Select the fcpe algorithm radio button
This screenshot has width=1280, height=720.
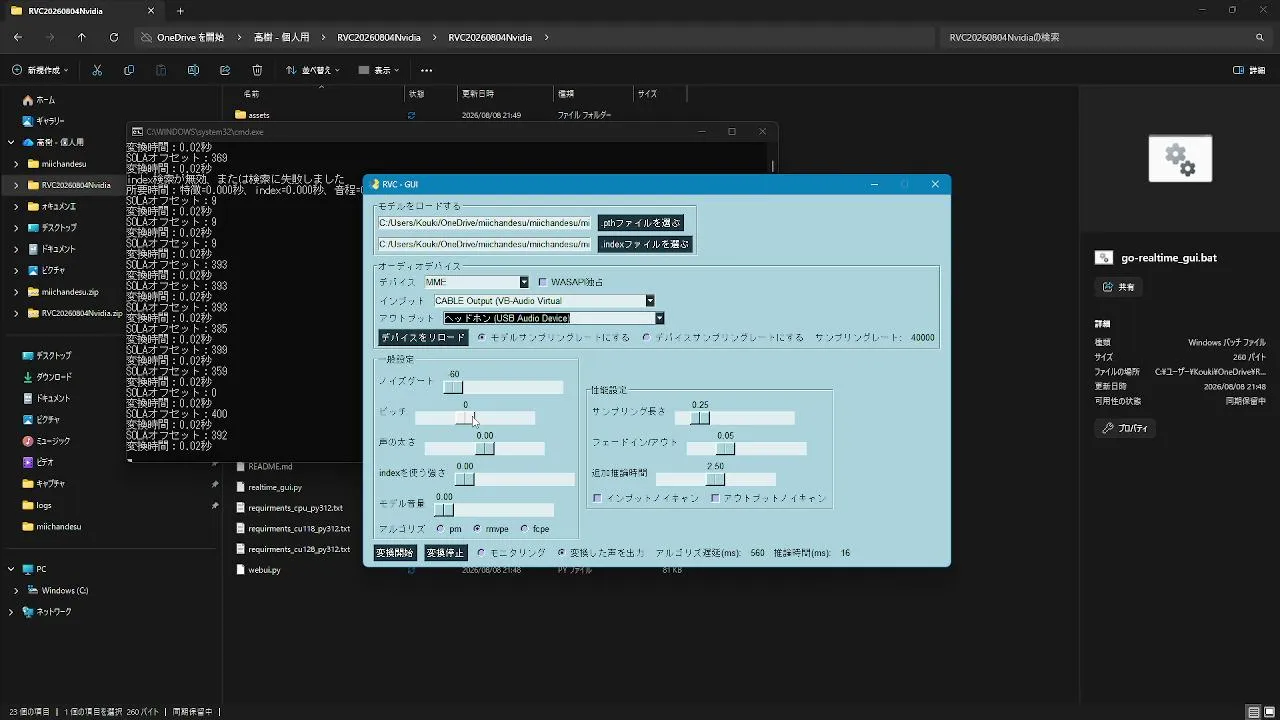click(524, 528)
